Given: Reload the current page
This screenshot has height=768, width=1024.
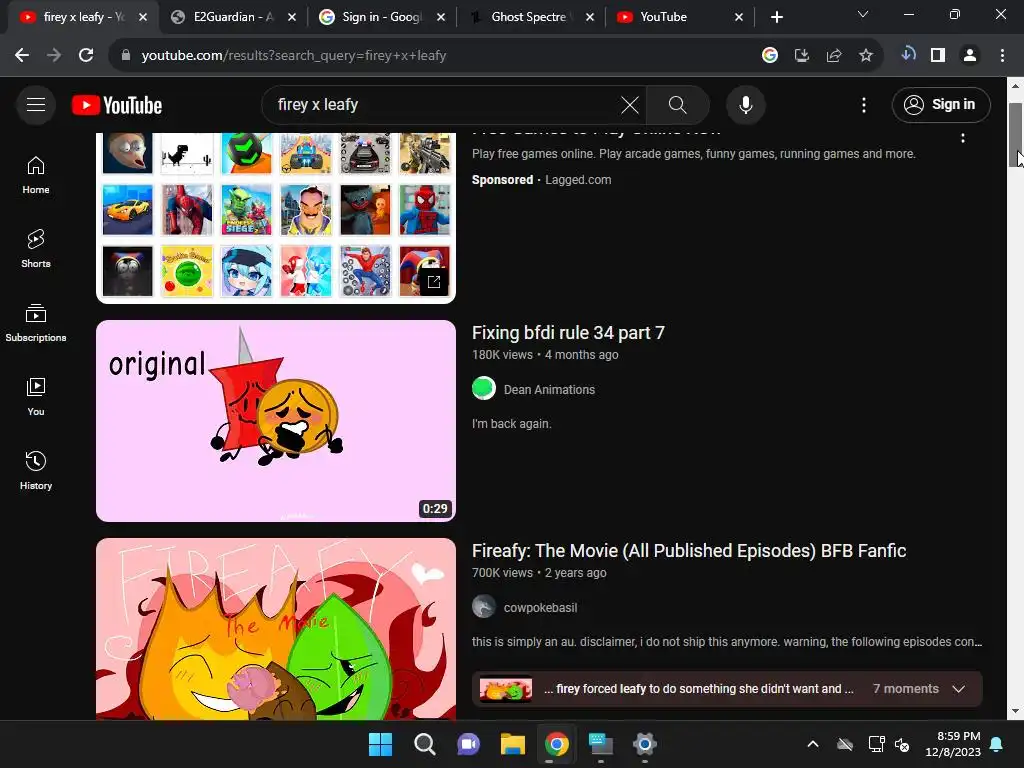Looking at the screenshot, I should click(x=86, y=56).
